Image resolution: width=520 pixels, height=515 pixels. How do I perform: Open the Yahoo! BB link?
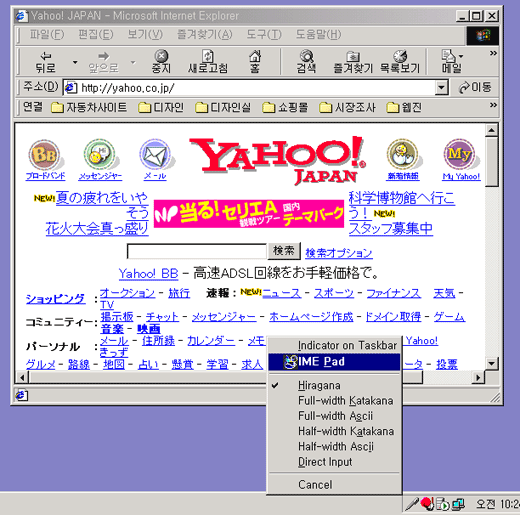click(x=148, y=274)
